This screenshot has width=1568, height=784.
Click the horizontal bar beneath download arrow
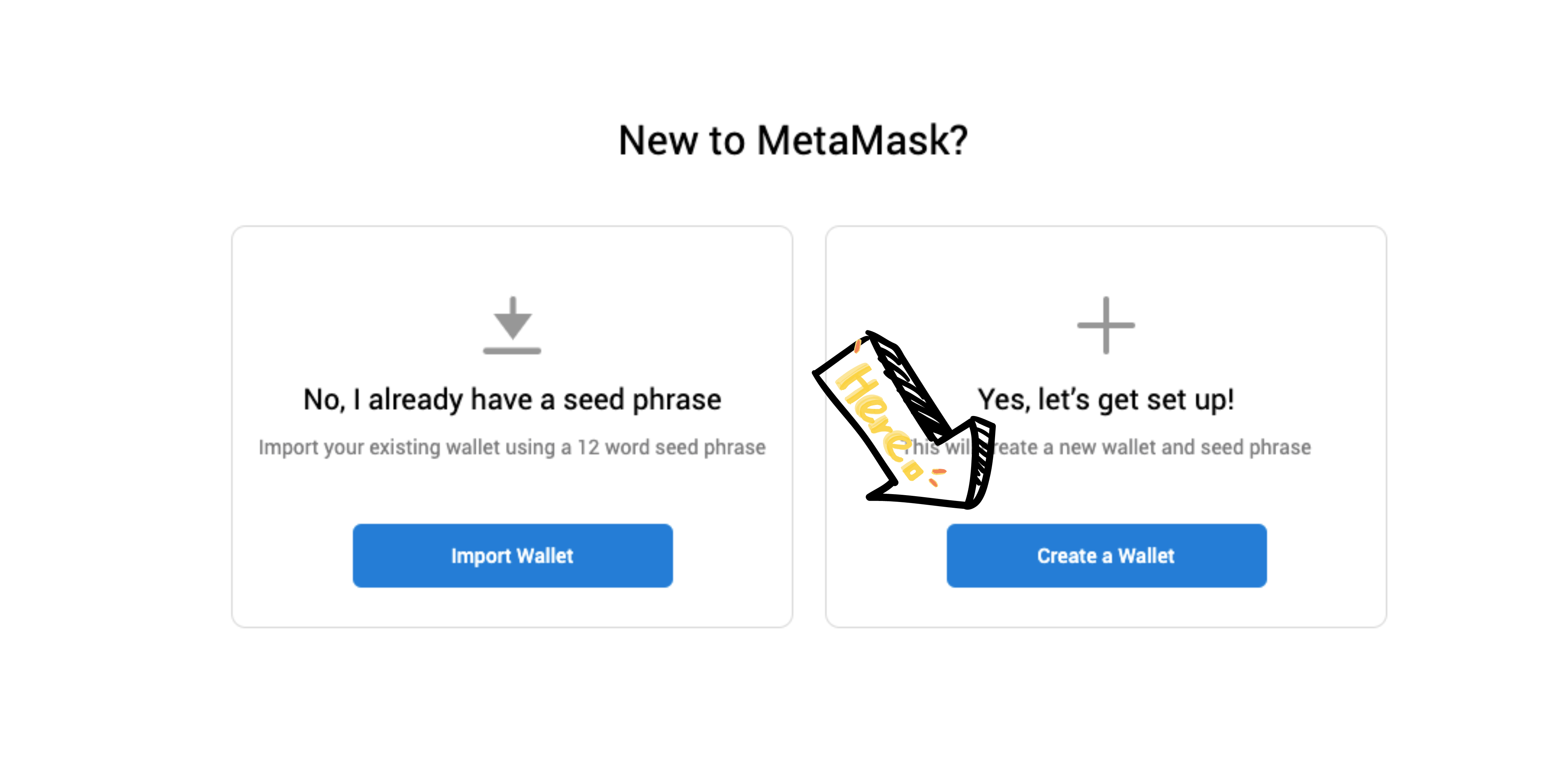pyautogui.click(x=512, y=351)
